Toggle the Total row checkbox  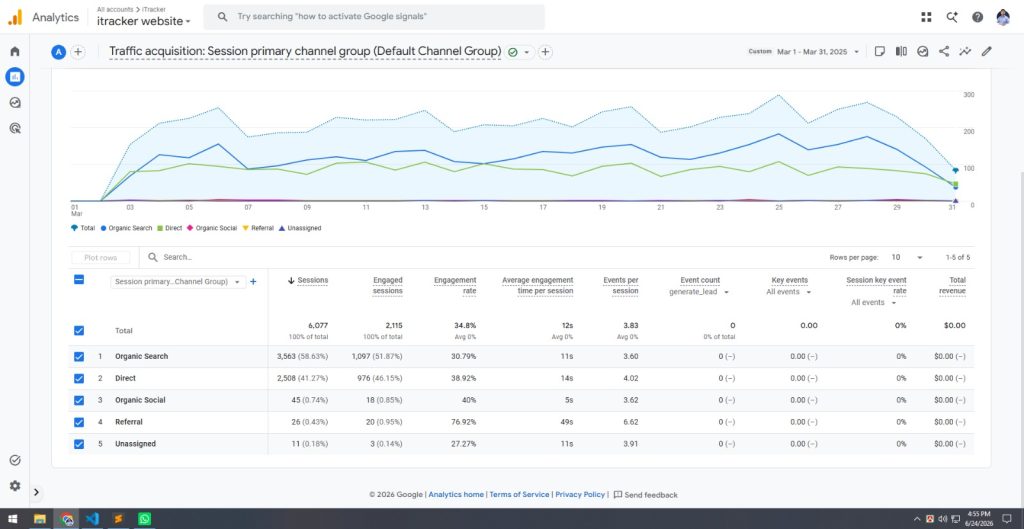[x=79, y=330]
